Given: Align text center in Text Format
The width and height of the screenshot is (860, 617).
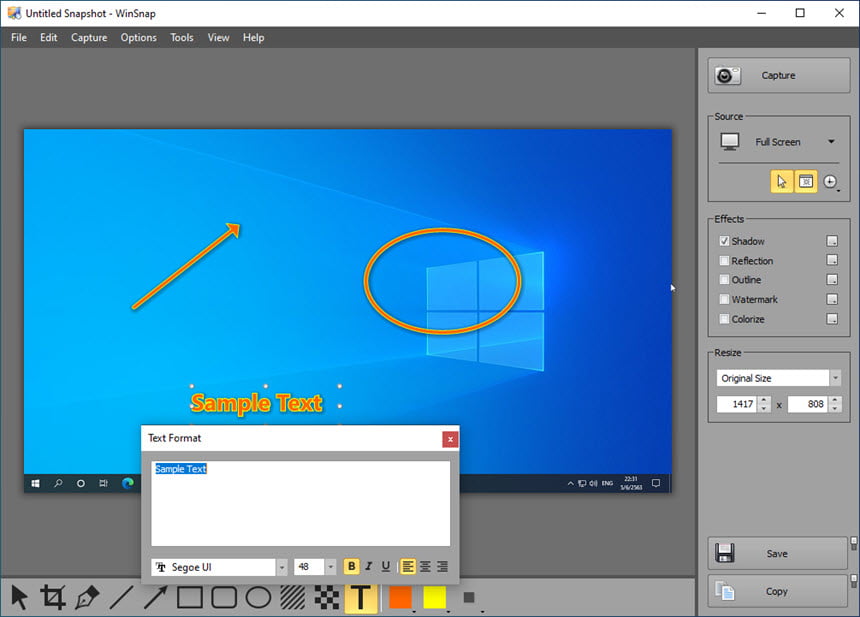Looking at the screenshot, I should pyautogui.click(x=425, y=567).
